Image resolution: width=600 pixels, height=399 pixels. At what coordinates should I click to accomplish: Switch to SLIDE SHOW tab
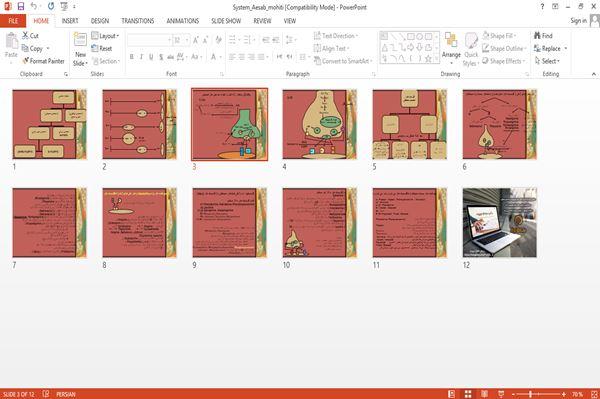click(x=226, y=21)
